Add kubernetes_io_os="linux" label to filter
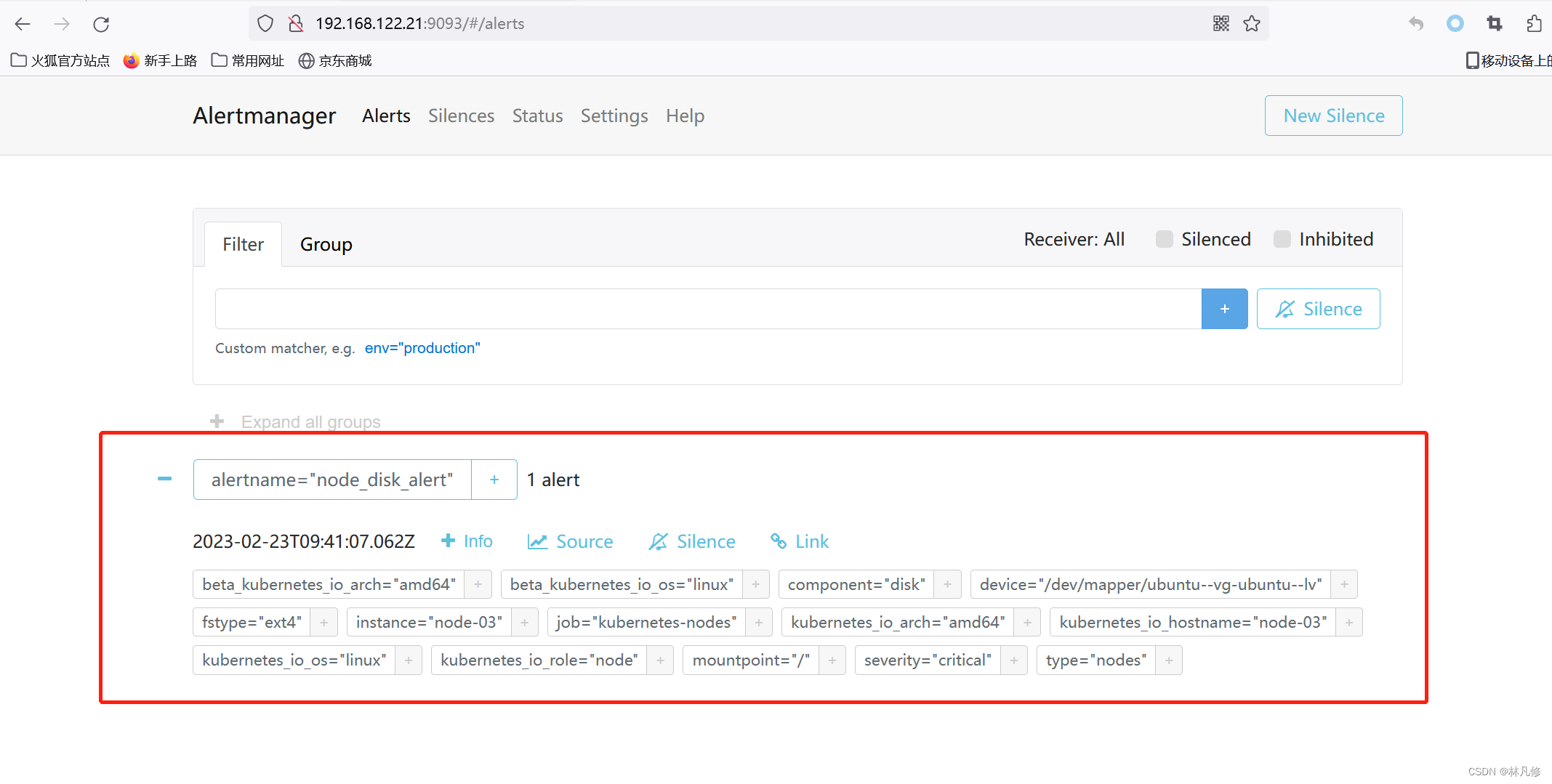This screenshot has height=784, width=1552. [x=409, y=660]
